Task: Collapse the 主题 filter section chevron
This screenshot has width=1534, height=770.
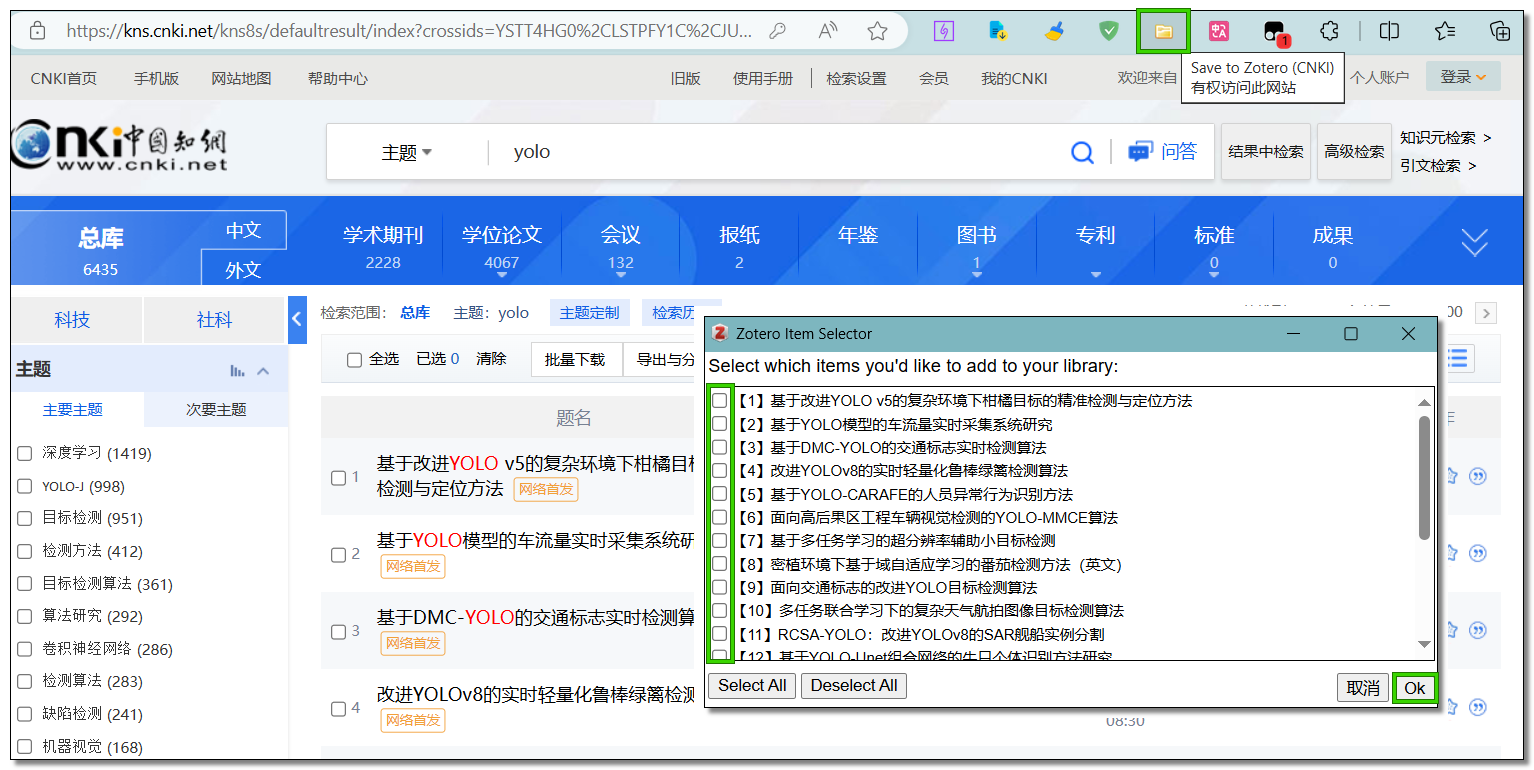Action: tap(263, 371)
